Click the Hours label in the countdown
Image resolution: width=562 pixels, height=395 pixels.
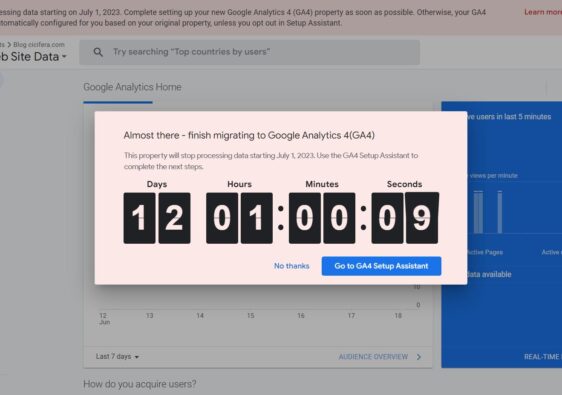[239, 184]
